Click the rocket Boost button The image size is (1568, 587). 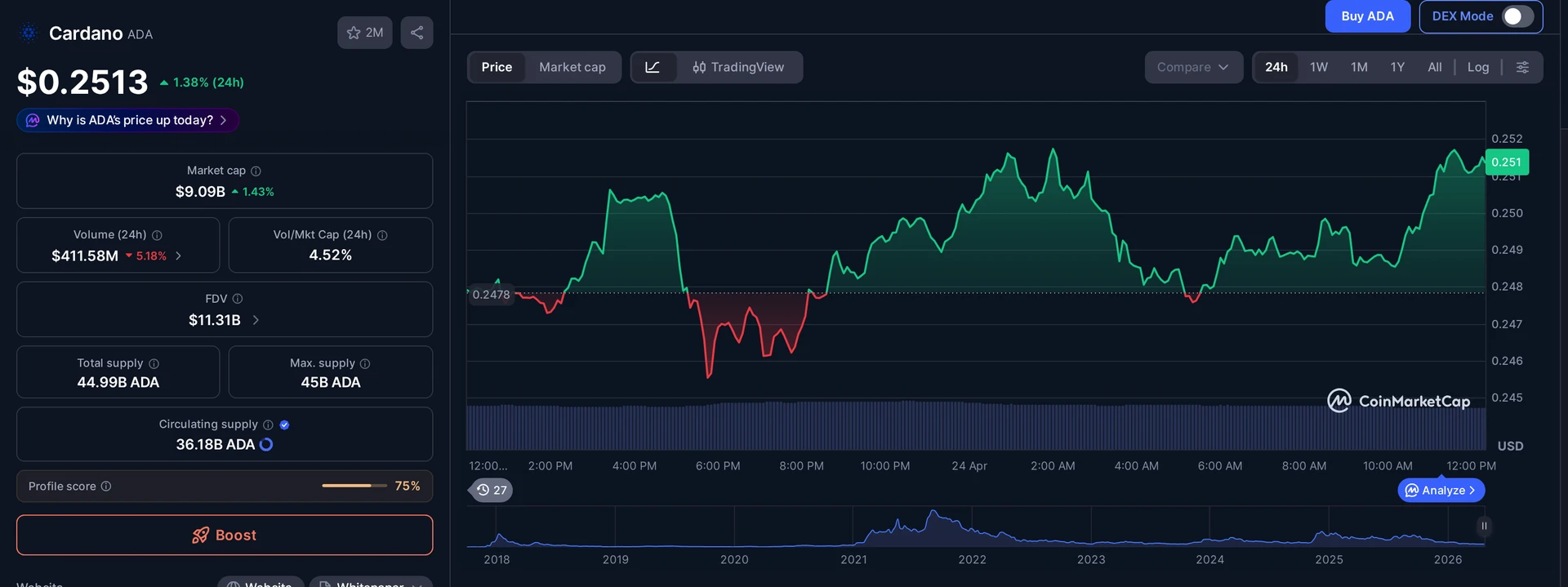225,535
